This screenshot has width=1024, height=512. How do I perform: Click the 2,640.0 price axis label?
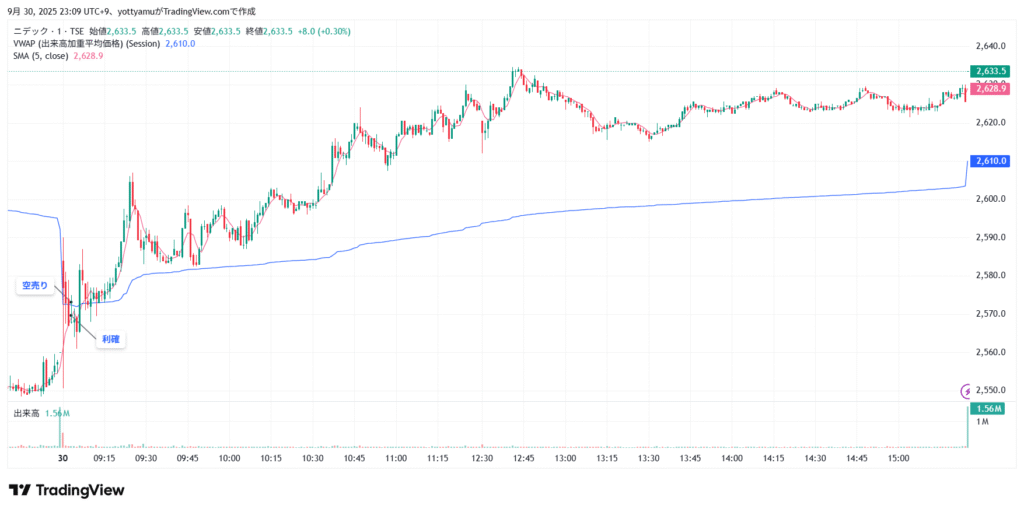[988, 46]
